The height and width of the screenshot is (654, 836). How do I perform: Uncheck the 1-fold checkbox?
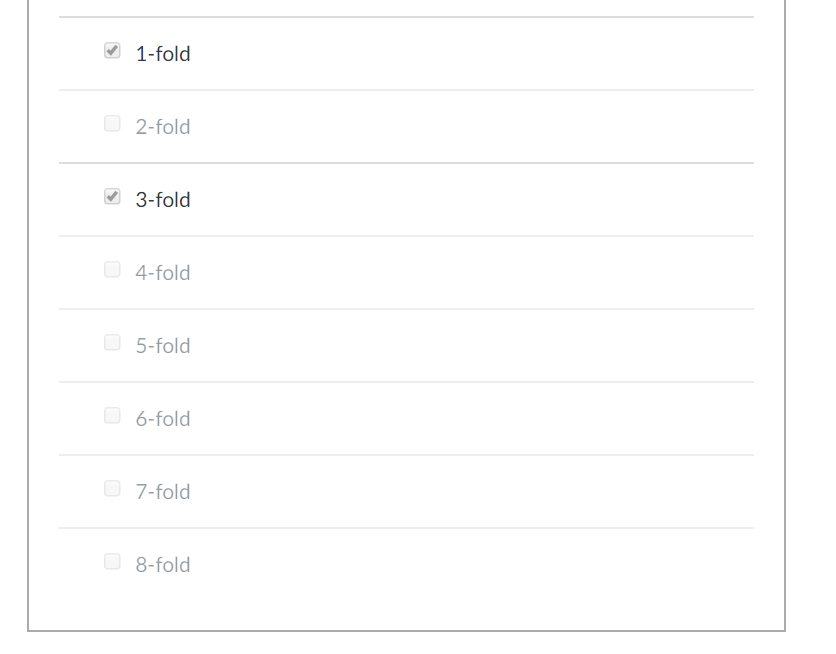(112, 51)
